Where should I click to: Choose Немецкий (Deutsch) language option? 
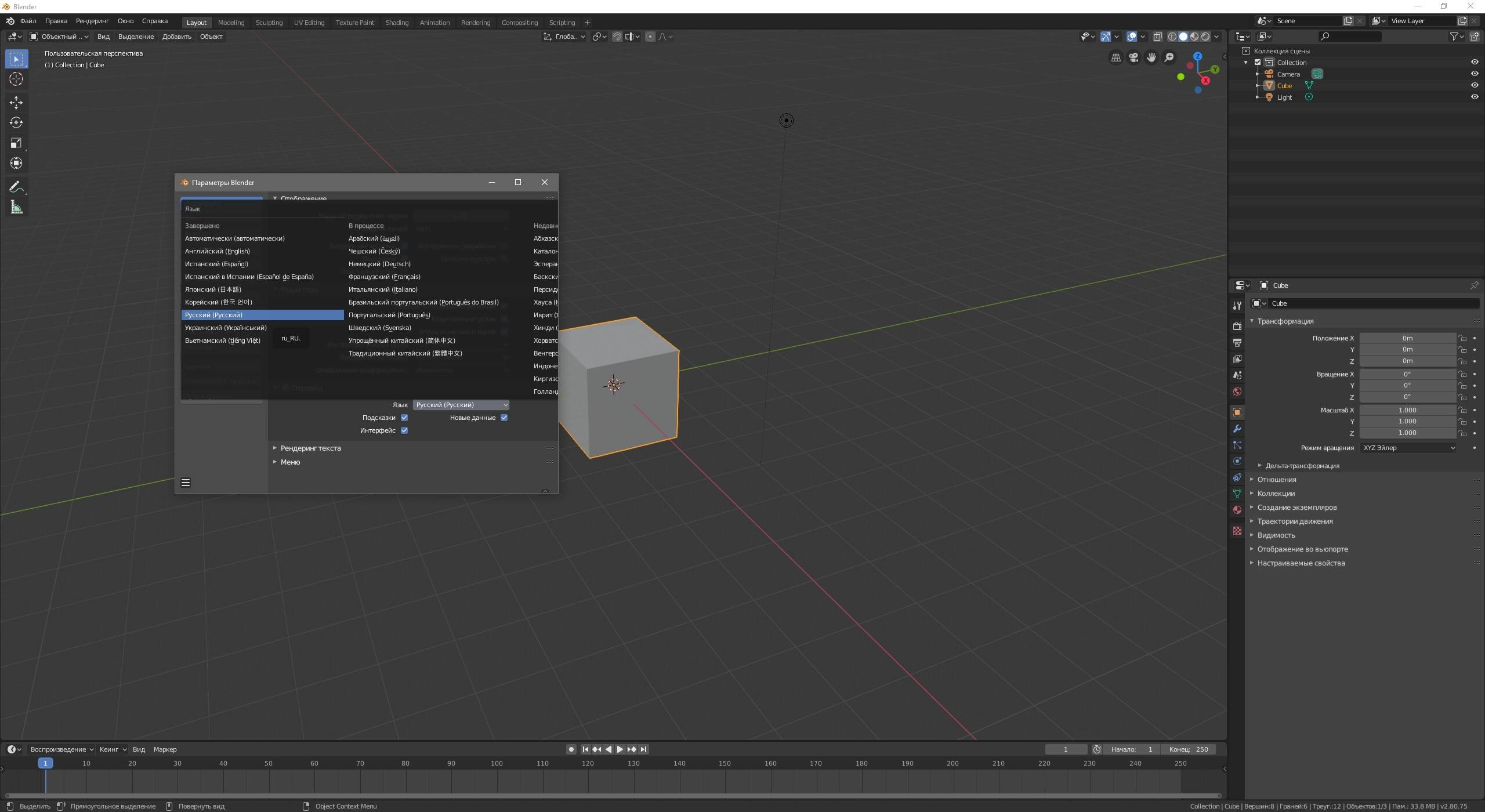[437, 264]
